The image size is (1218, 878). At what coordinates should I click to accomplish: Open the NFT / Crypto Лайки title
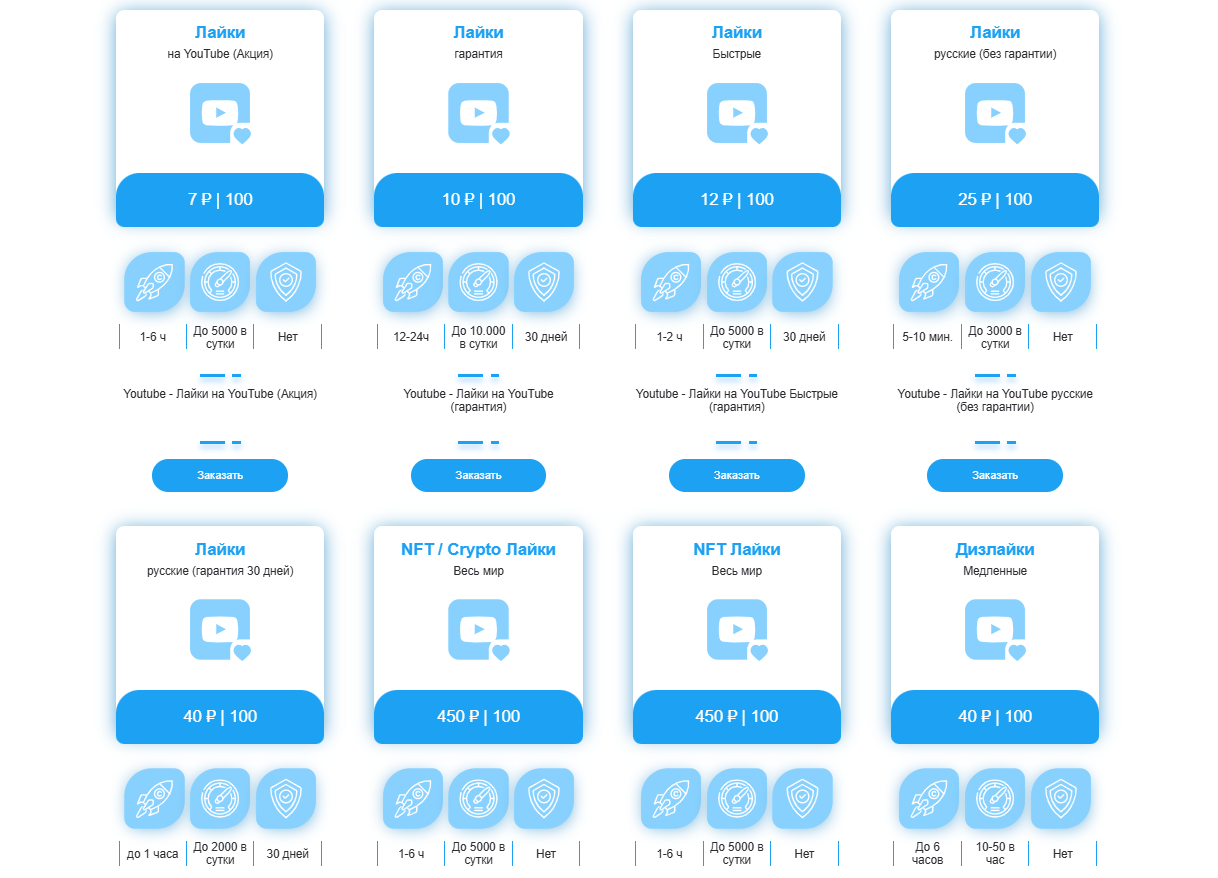[x=478, y=549]
